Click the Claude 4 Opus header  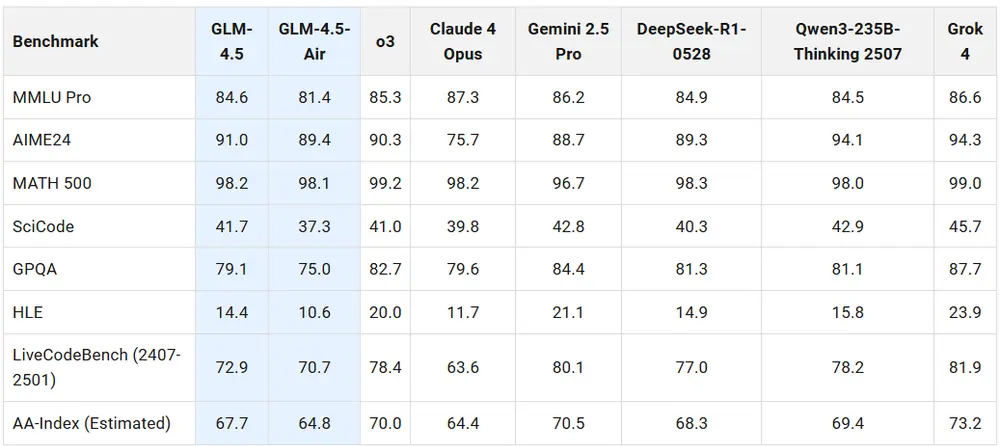point(462,41)
